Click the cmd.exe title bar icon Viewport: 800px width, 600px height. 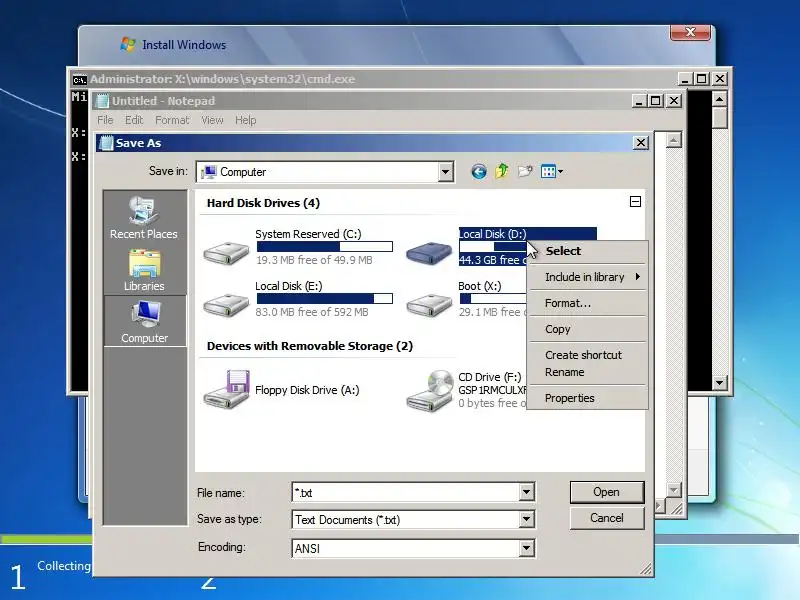pyautogui.click(x=80, y=80)
